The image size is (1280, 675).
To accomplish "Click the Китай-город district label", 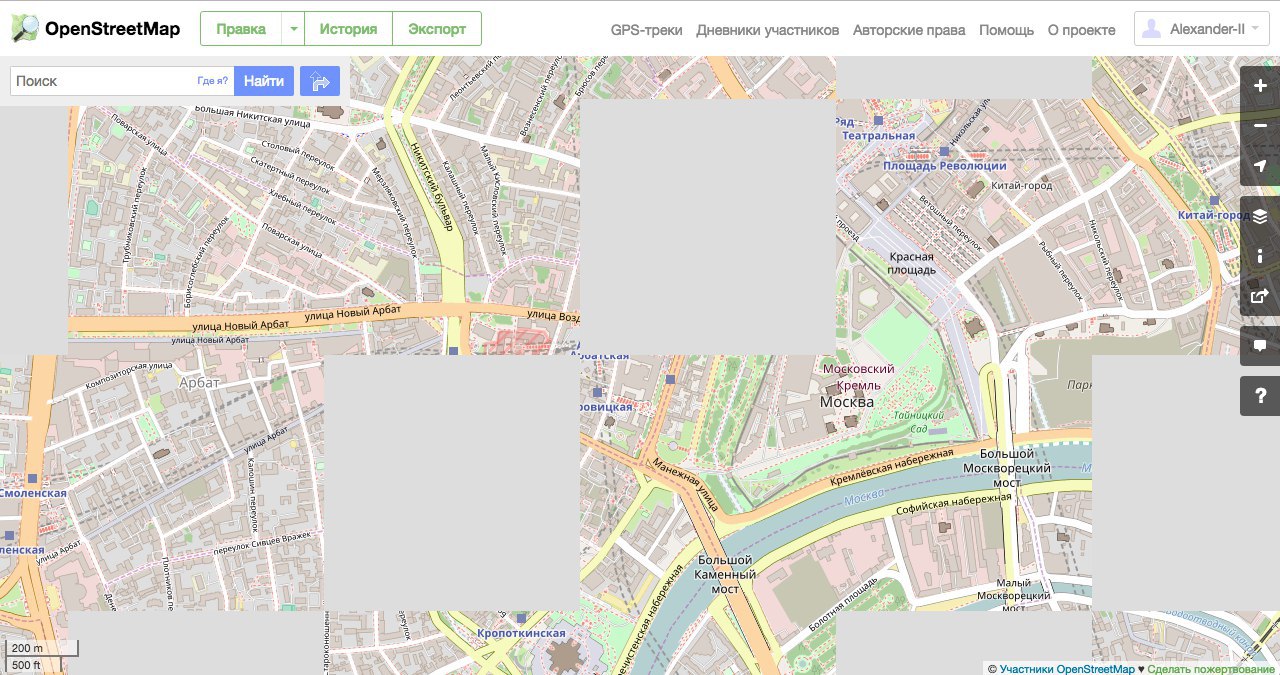I will 1021,185.
